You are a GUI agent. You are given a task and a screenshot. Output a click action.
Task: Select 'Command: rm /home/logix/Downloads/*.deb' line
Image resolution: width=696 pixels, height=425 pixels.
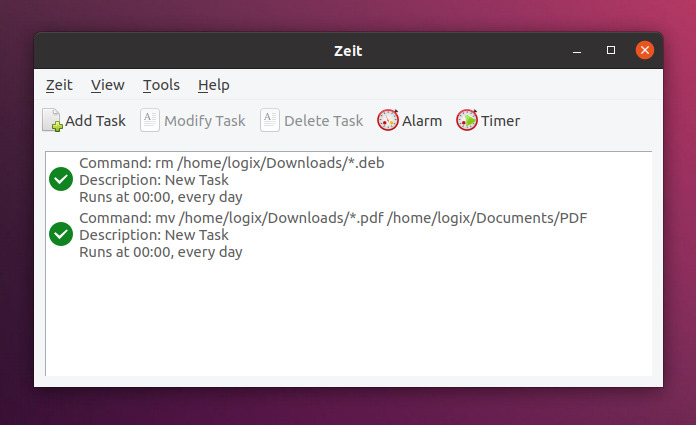tap(232, 163)
